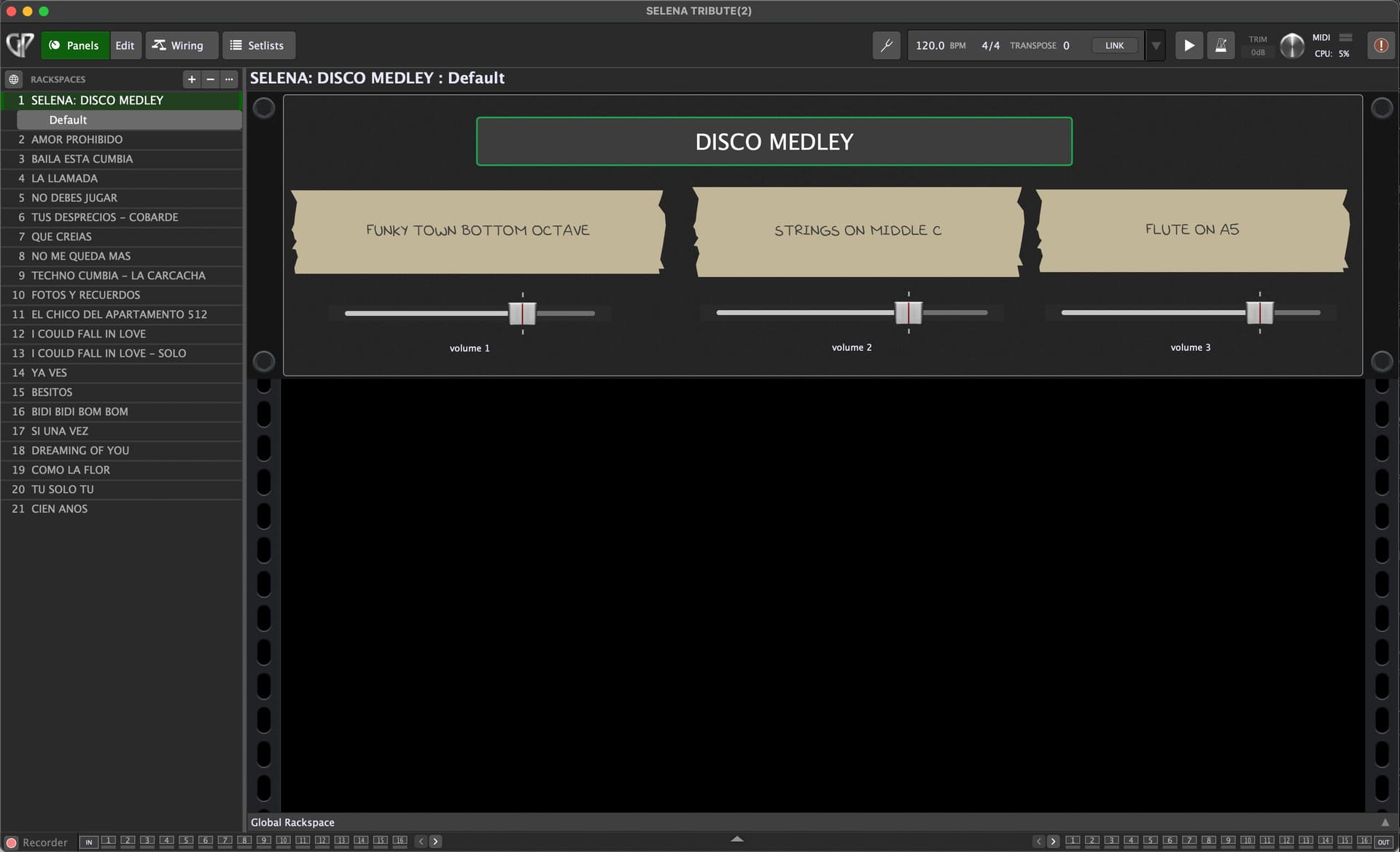
Task: Switch to Edit mode
Action: (x=125, y=45)
